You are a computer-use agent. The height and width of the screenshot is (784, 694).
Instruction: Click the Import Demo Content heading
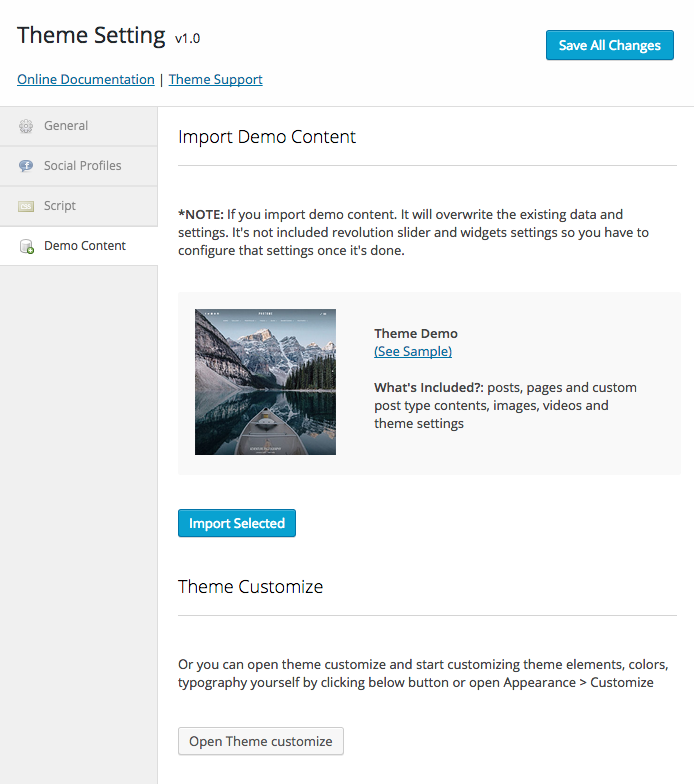click(x=267, y=137)
